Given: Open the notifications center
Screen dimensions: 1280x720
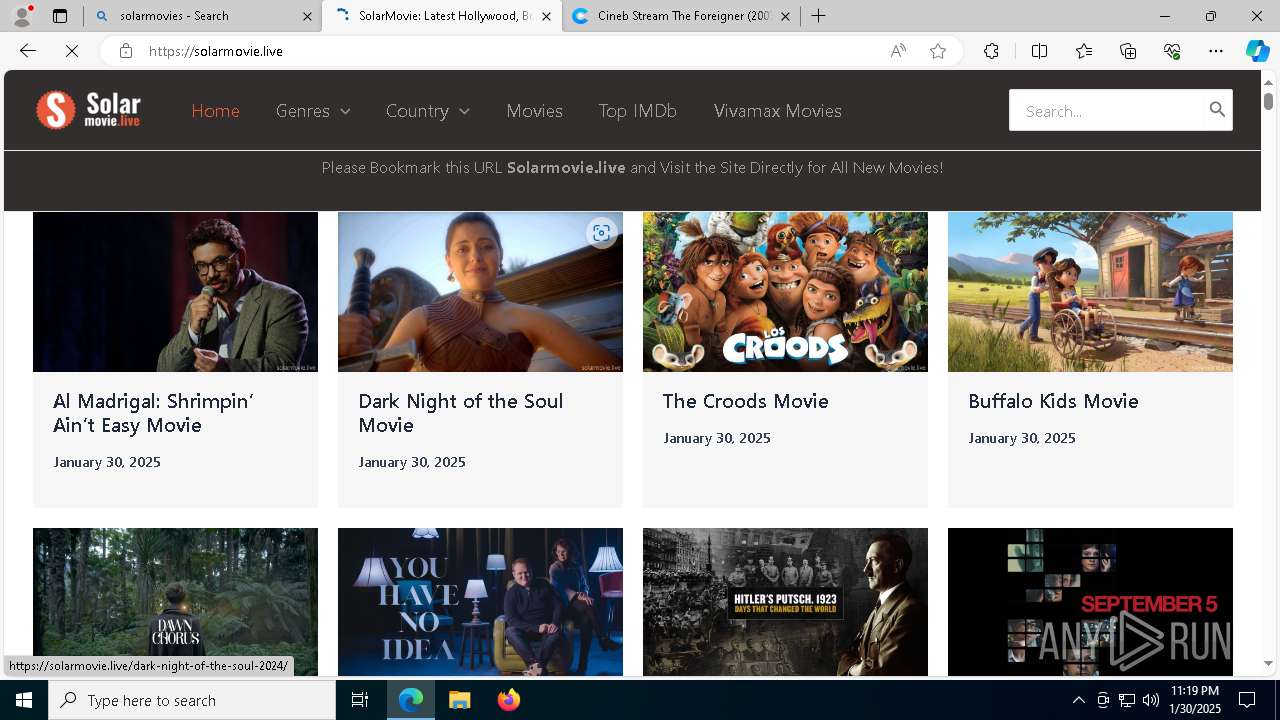Looking at the screenshot, I should pyautogui.click(x=1247, y=700).
